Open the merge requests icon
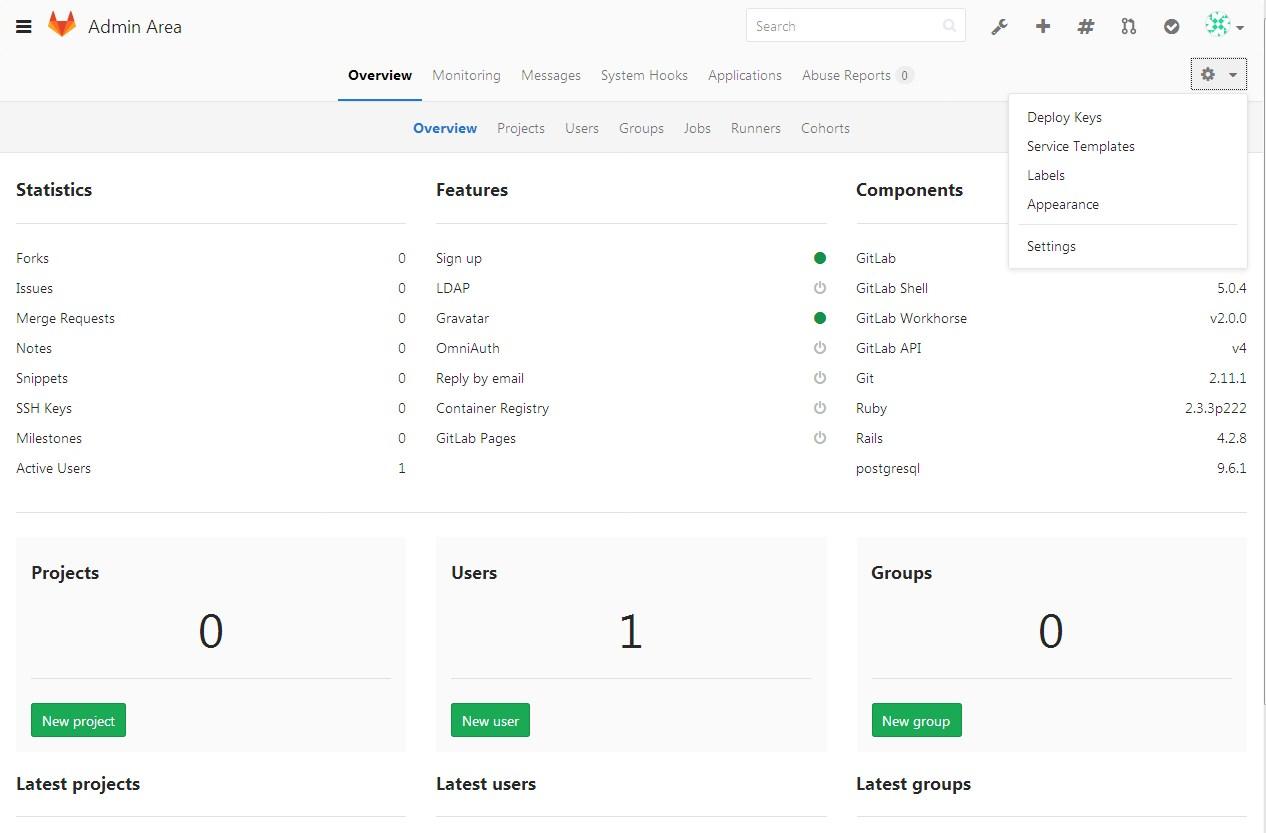The height and width of the screenshot is (833, 1266). tap(1129, 27)
